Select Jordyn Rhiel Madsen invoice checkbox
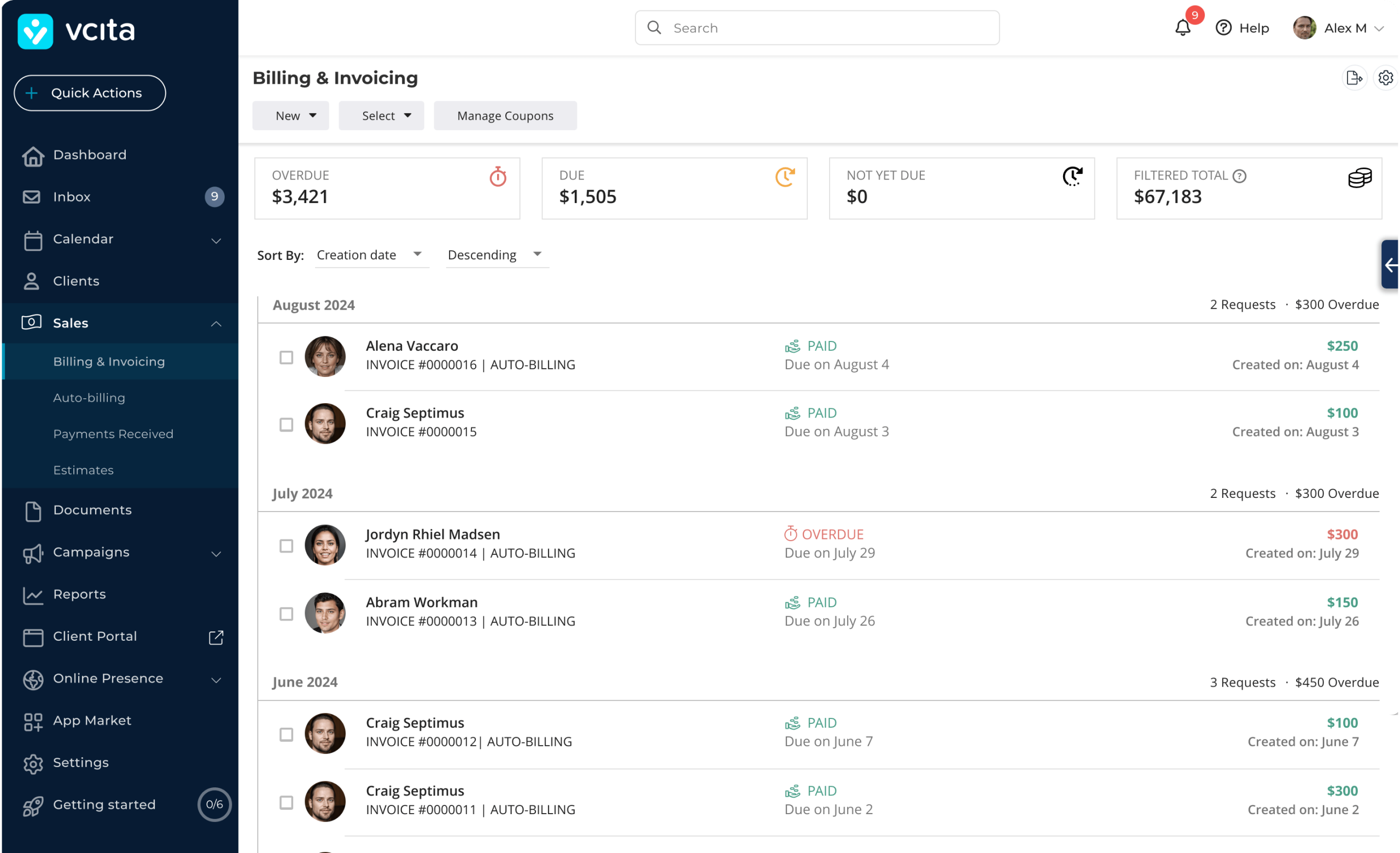The width and height of the screenshot is (1400, 853). (x=287, y=546)
